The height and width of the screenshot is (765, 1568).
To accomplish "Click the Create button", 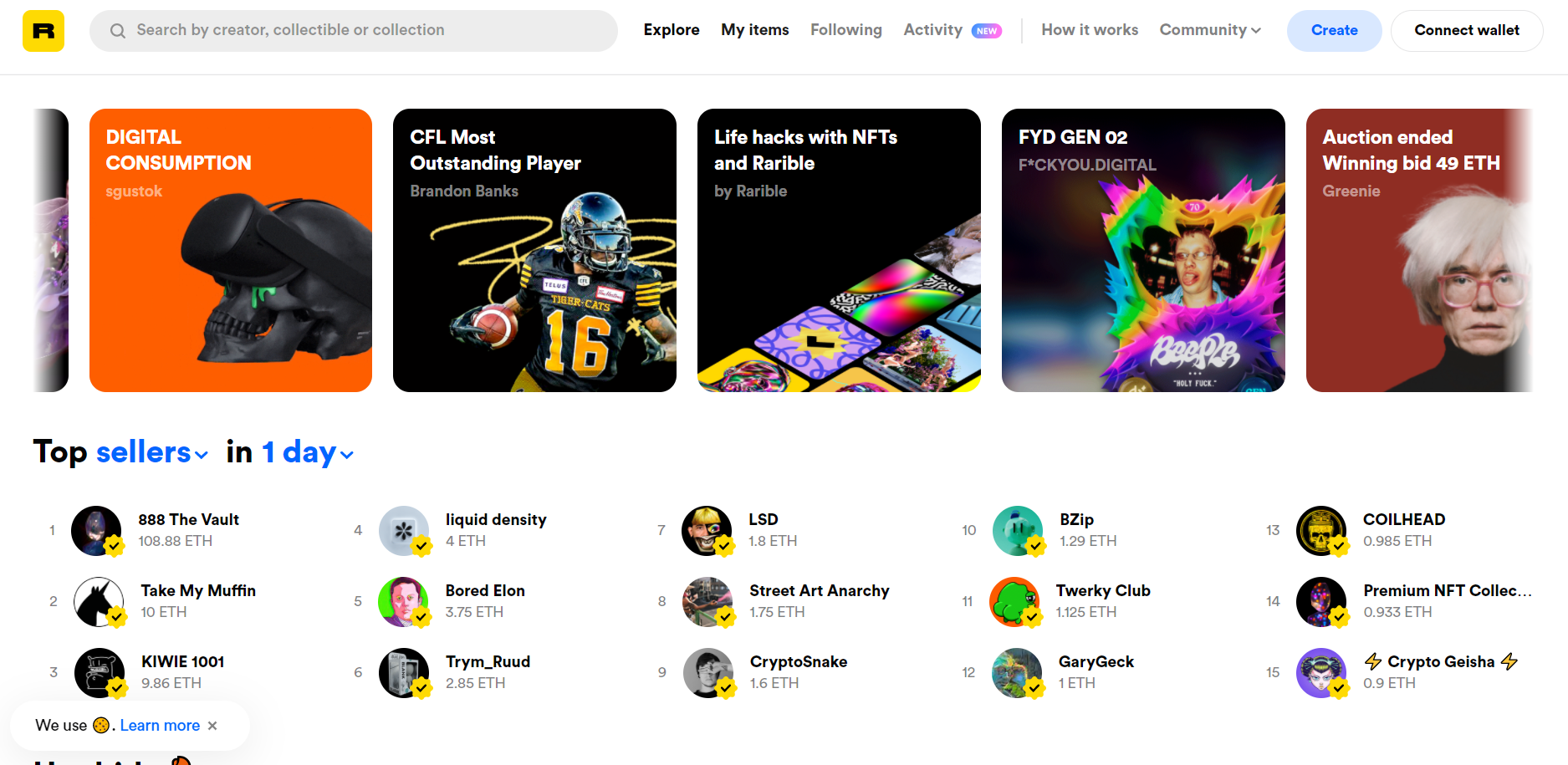I will coord(1335,31).
